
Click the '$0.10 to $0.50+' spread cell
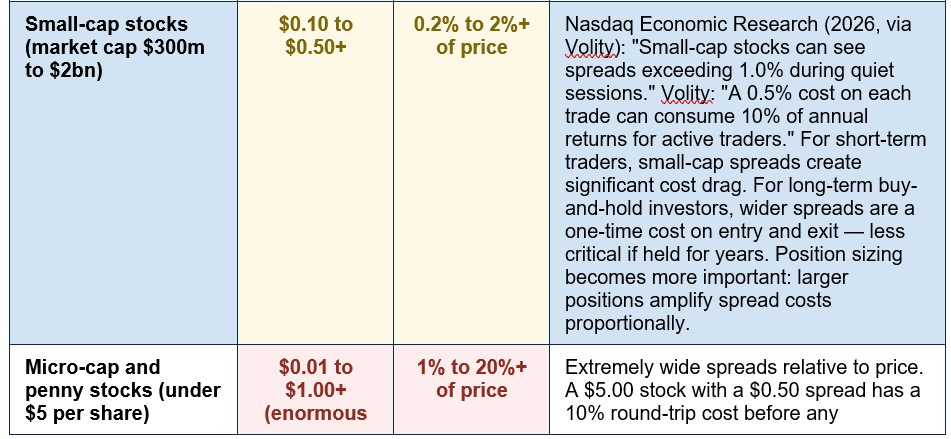pos(315,35)
